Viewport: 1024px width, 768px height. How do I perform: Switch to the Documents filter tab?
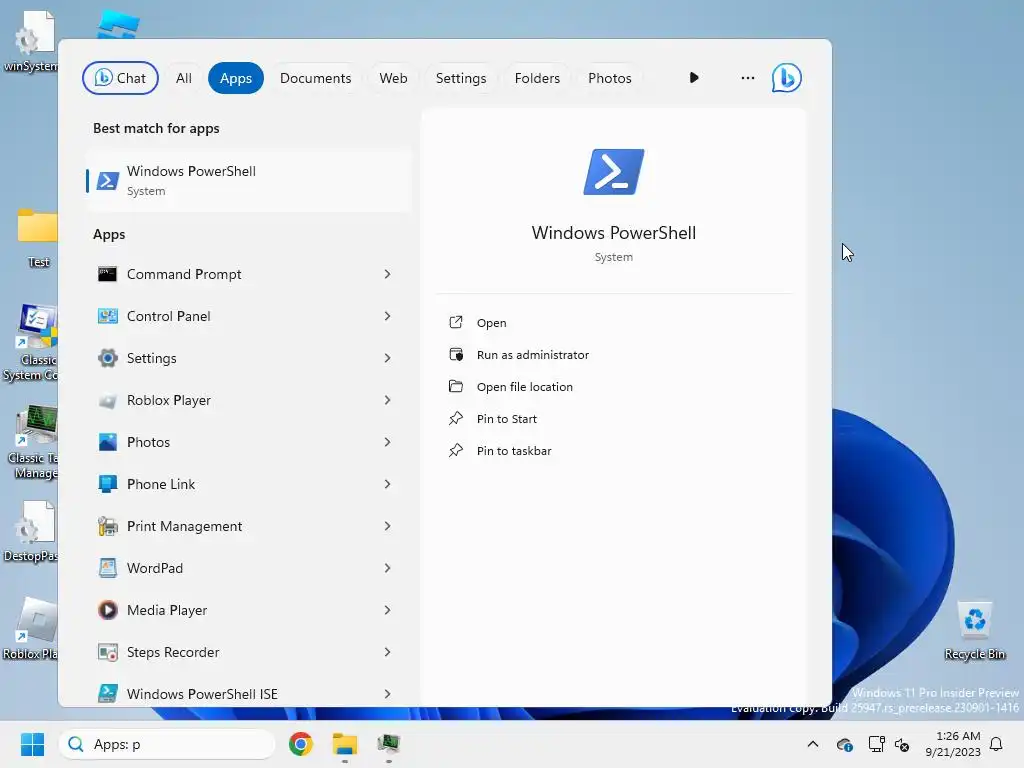(315, 78)
